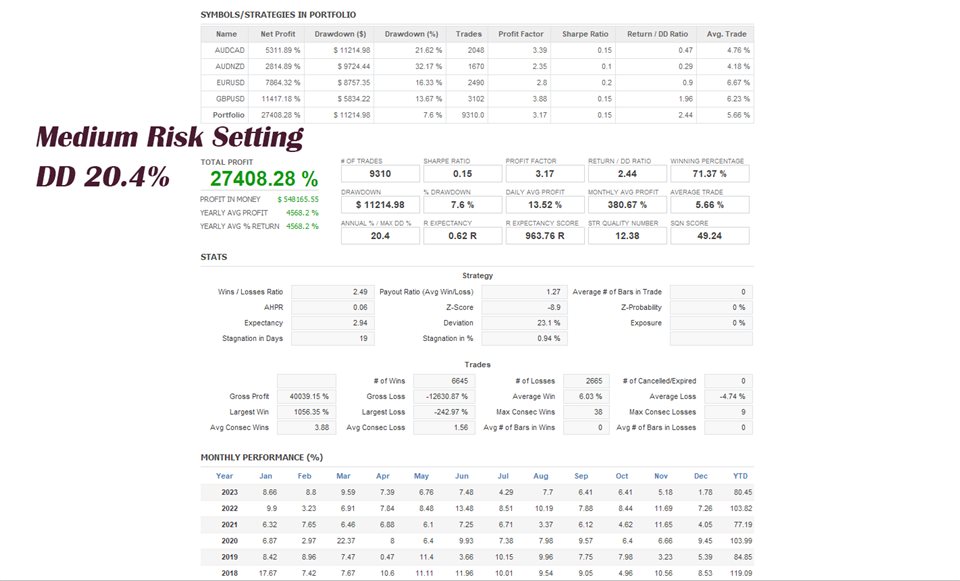Click the Z-Score value field

tap(524, 307)
